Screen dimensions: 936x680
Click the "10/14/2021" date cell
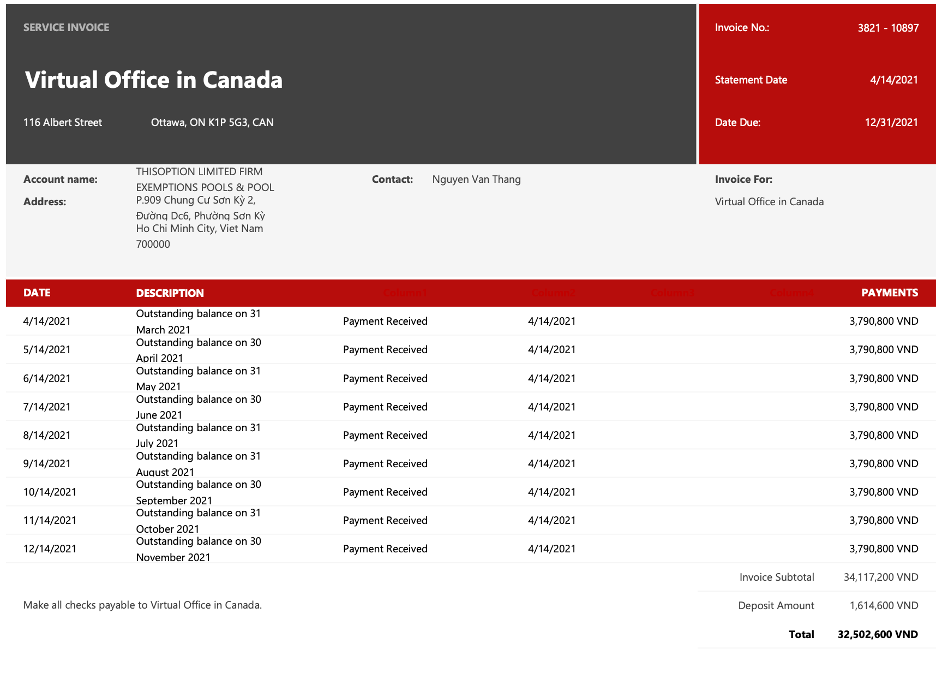pos(50,492)
